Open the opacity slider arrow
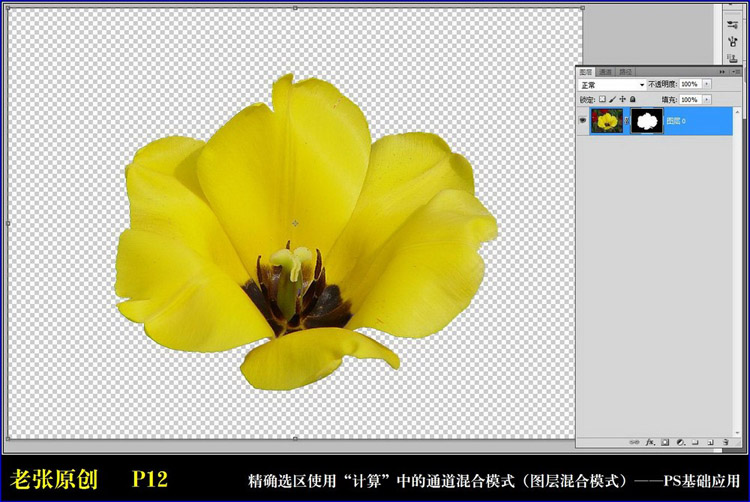The height and width of the screenshot is (502, 750). 708,85
